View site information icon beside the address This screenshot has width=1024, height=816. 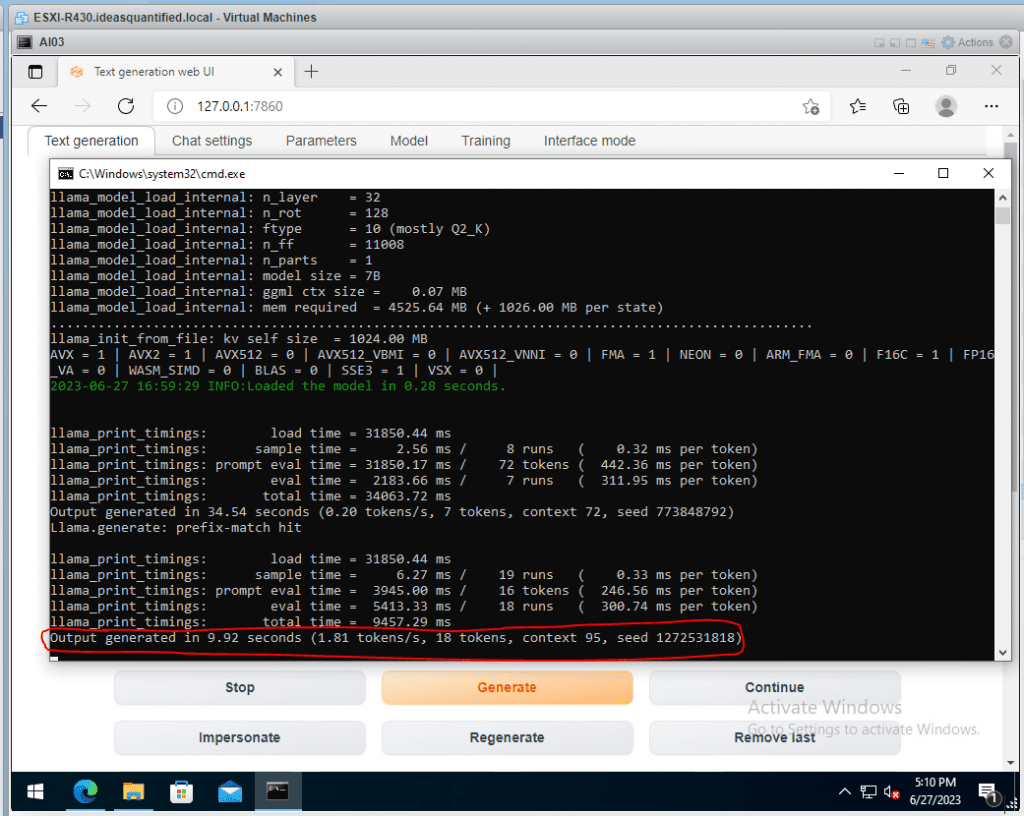pyautogui.click(x=175, y=106)
